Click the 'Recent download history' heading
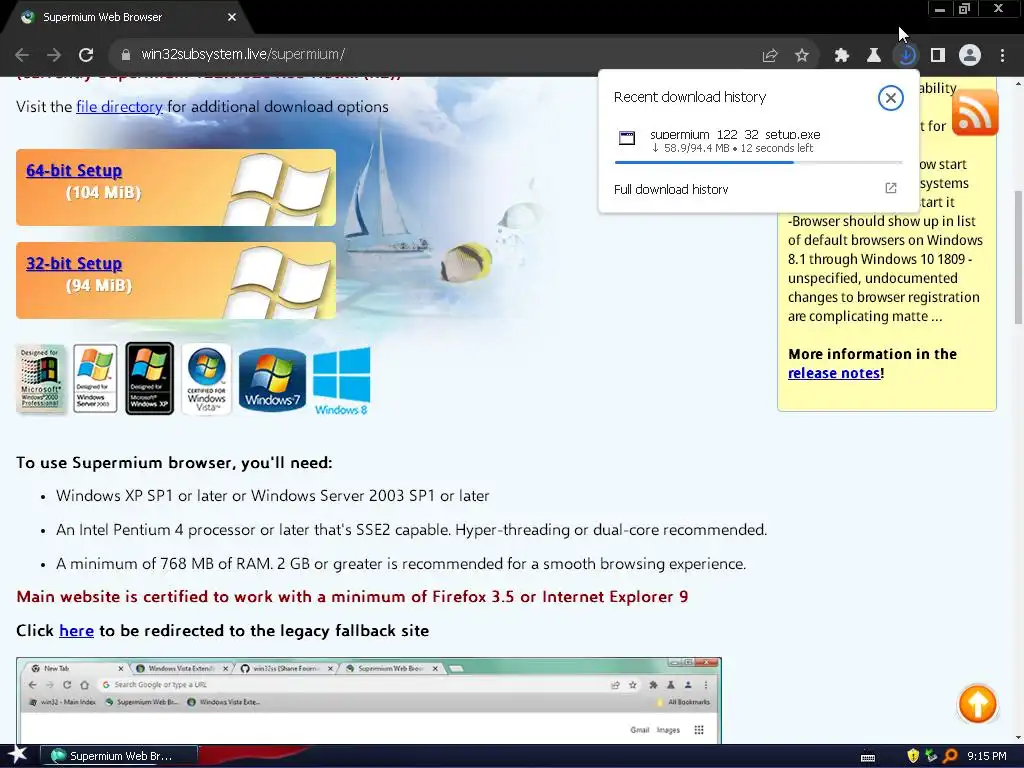Viewport: 1024px width, 768px height. point(690,97)
